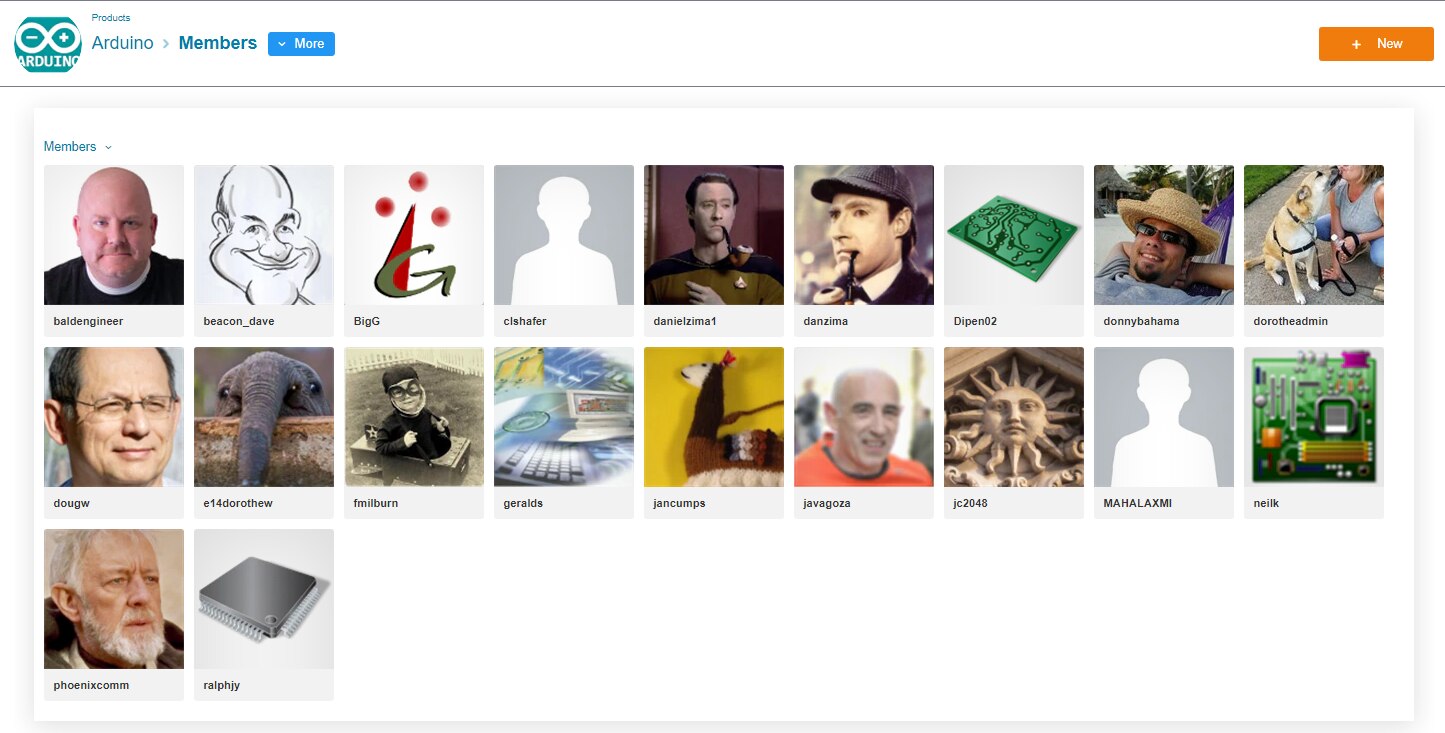
Task: Expand the Members section chevron
Action: coord(108,147)
